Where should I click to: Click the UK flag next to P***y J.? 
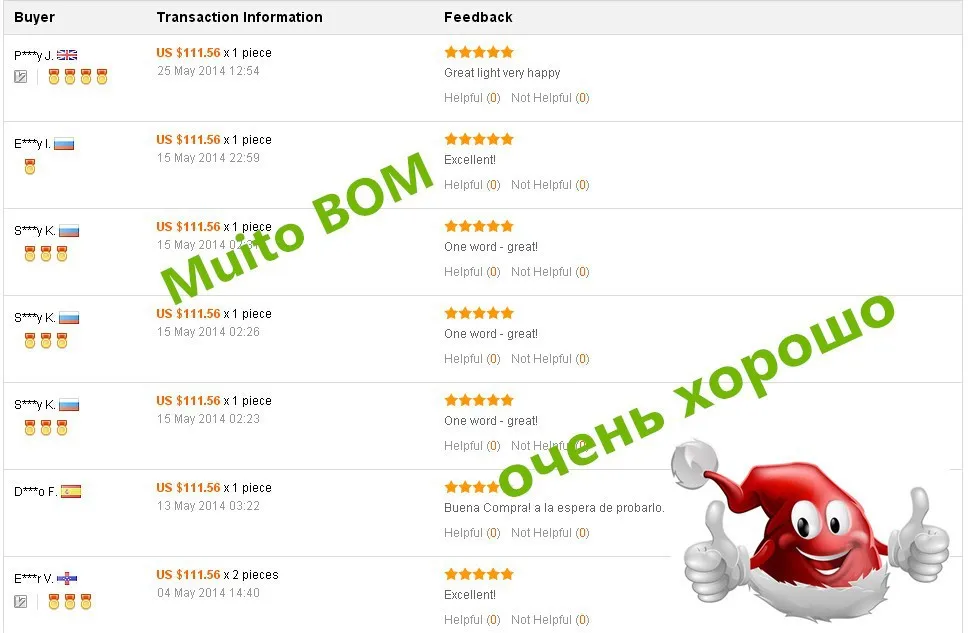click(67, 55)
